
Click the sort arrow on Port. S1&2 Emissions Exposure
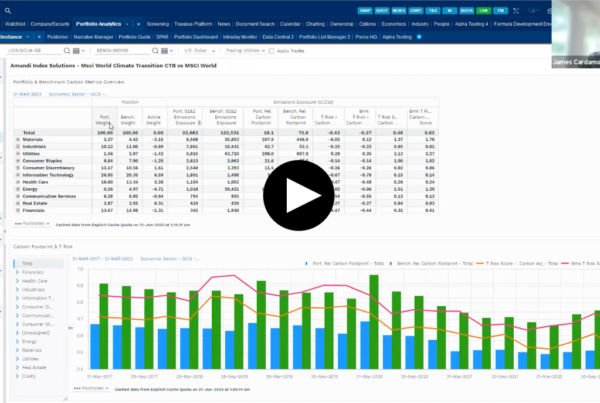(199, 123)
